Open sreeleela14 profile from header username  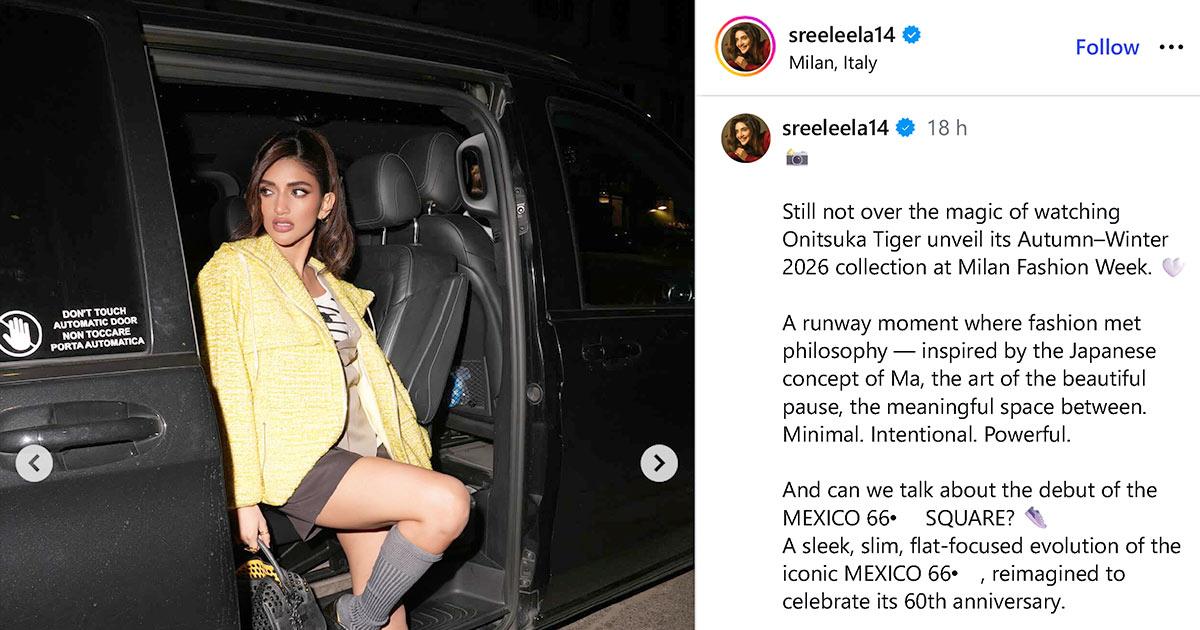pyautogui.click(x=842, y=35)
